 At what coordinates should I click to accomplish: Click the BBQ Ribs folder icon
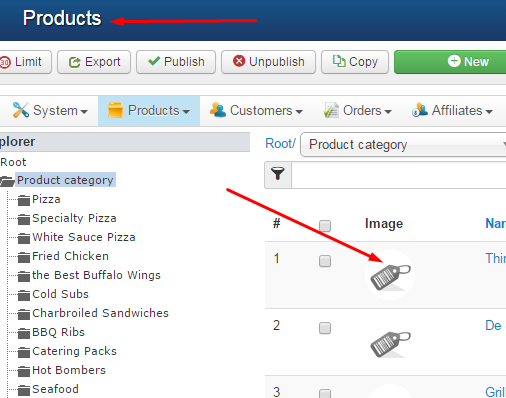(24, 333)
